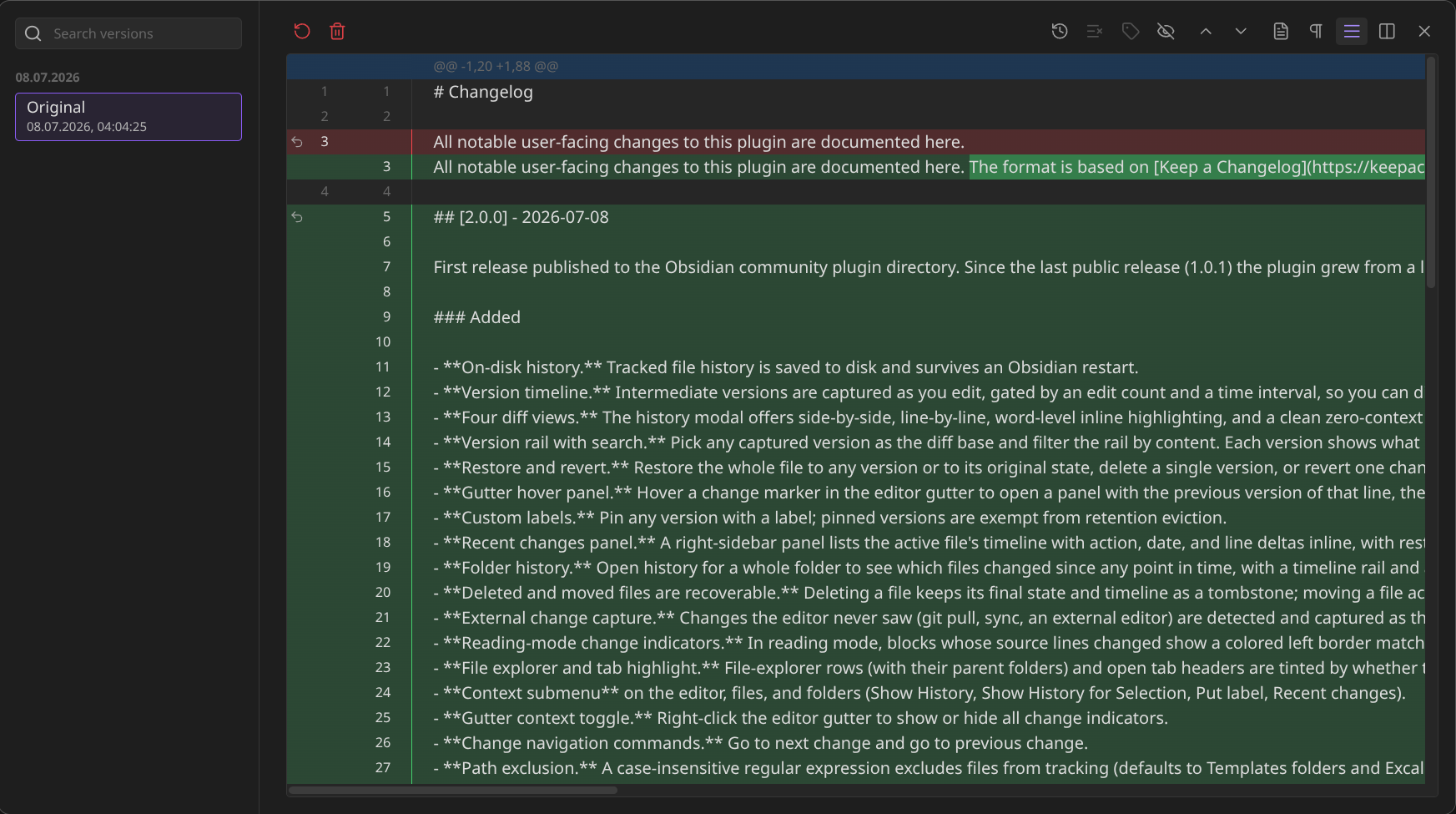Close the history modal with X
The width and height of the screenshot is (1456, 814).
coord(1424,31)
